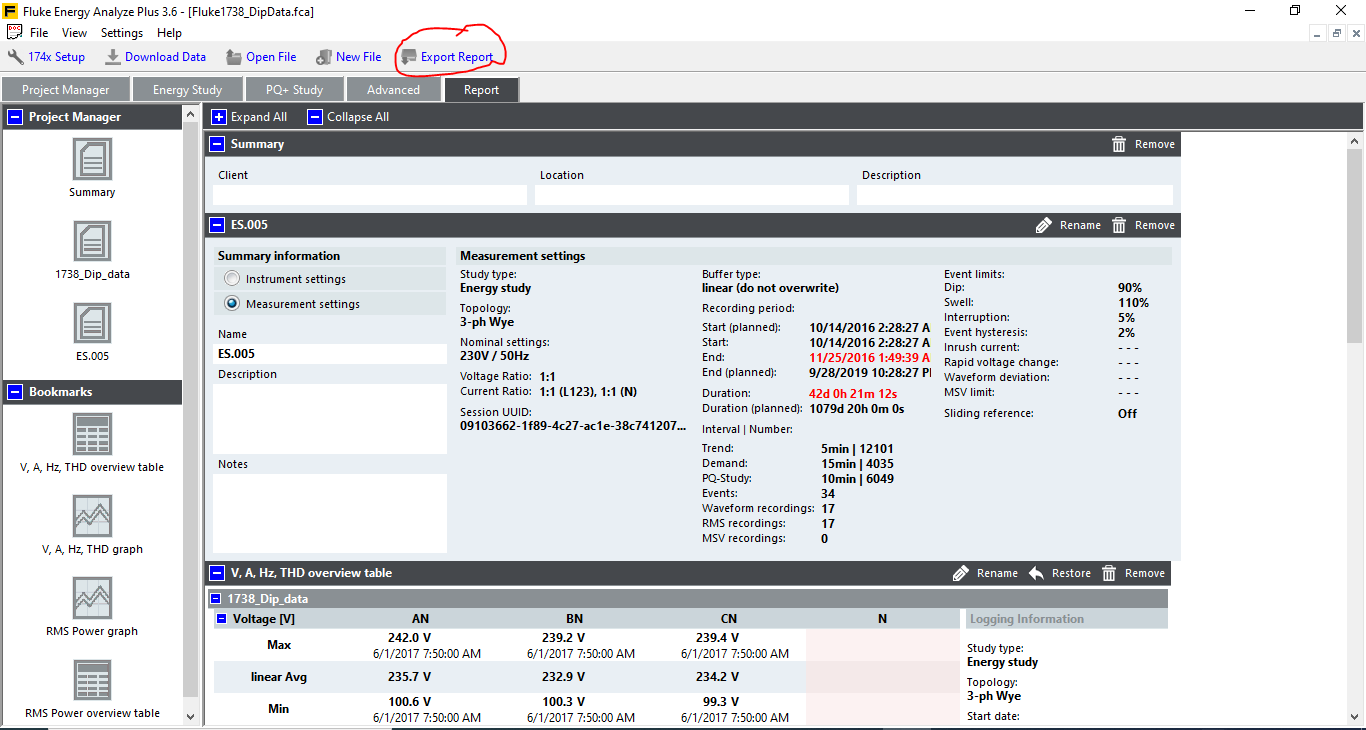The height and width of the screenshot is (730, 1366).
Task: Open RMS Power overview table bookmark
Action: pos(92,680)
